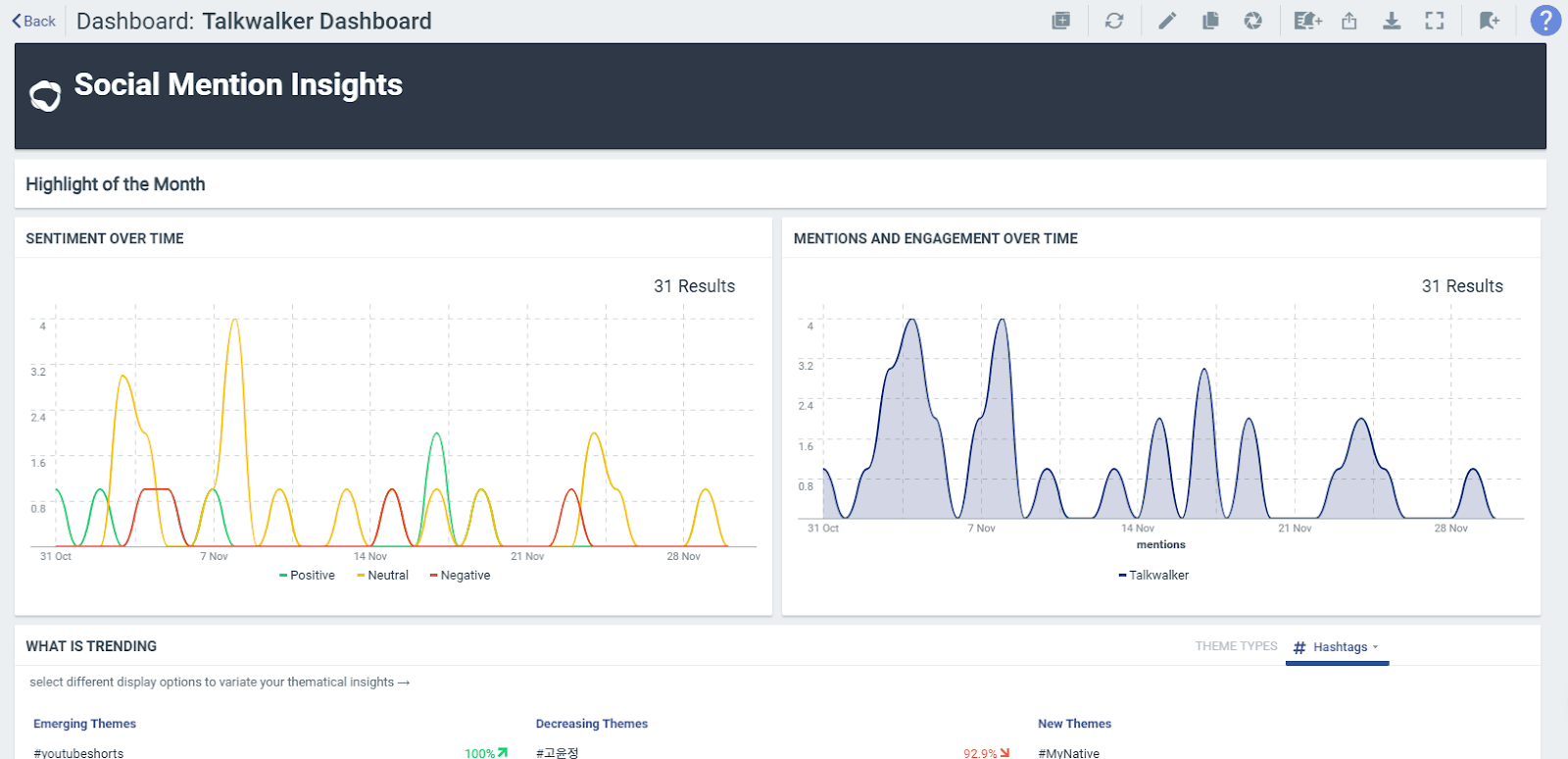Click the add widget icon in toolbar

pyautogui.click(x=1060, y=21)
